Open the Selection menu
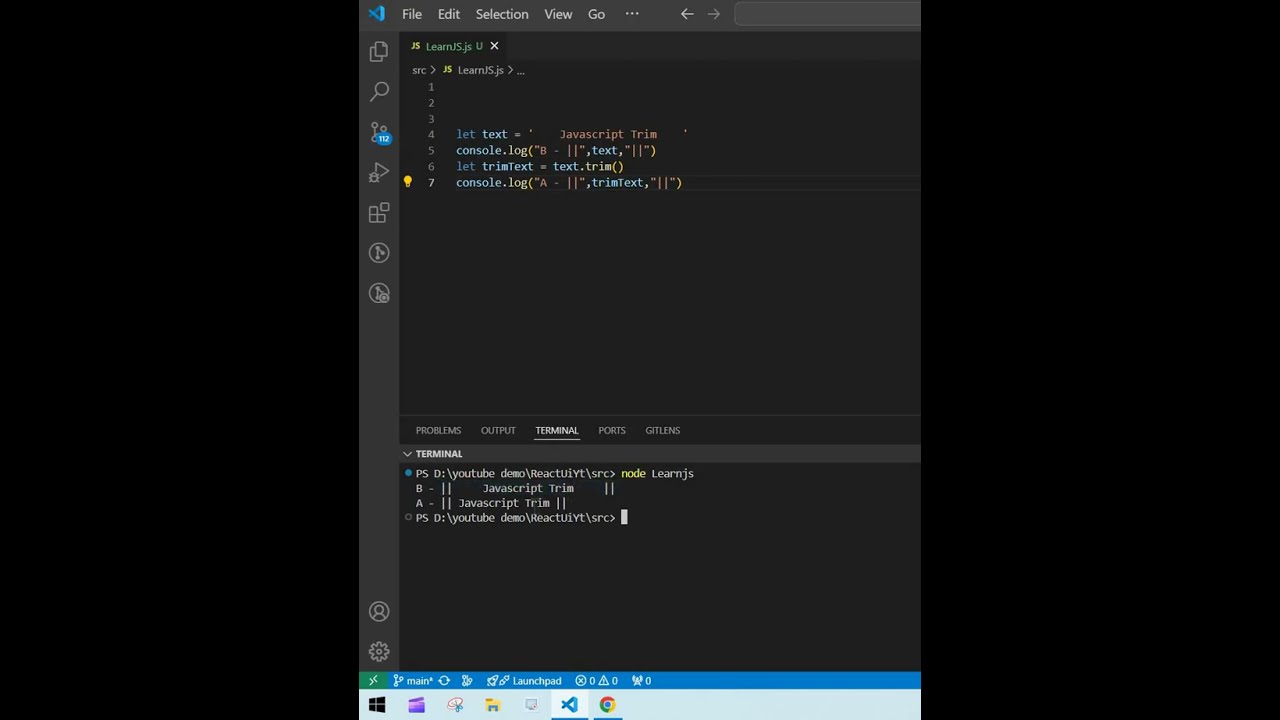This screenshot has width=1280, height=720. coord(502,14)
